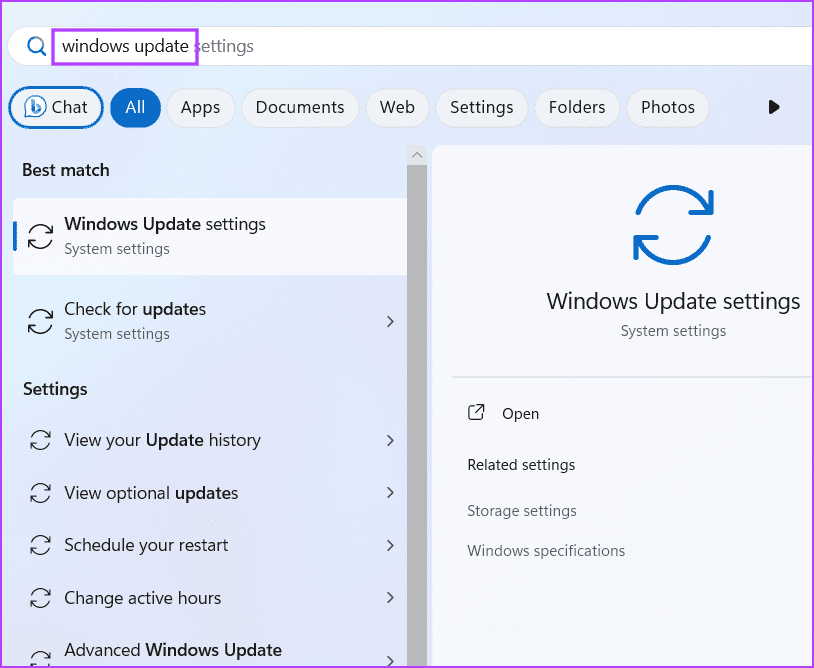
Task: Click icon beside View optional updates
Action: pos(40,493)
